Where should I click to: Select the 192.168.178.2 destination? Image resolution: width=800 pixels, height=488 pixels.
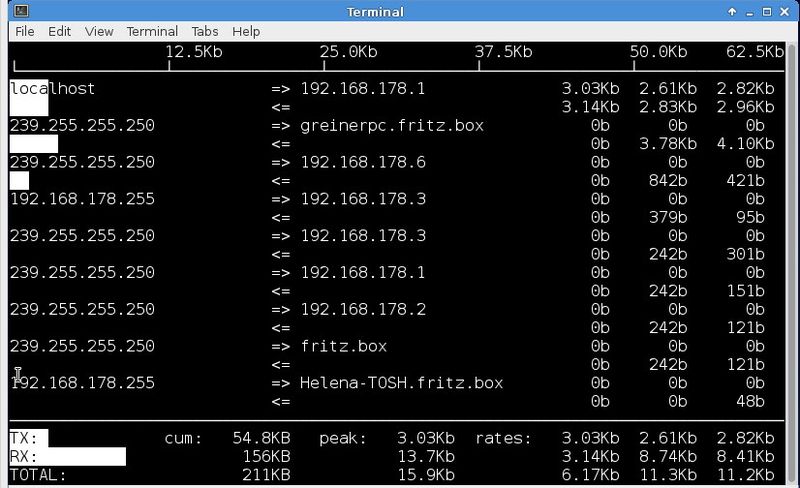363,309
